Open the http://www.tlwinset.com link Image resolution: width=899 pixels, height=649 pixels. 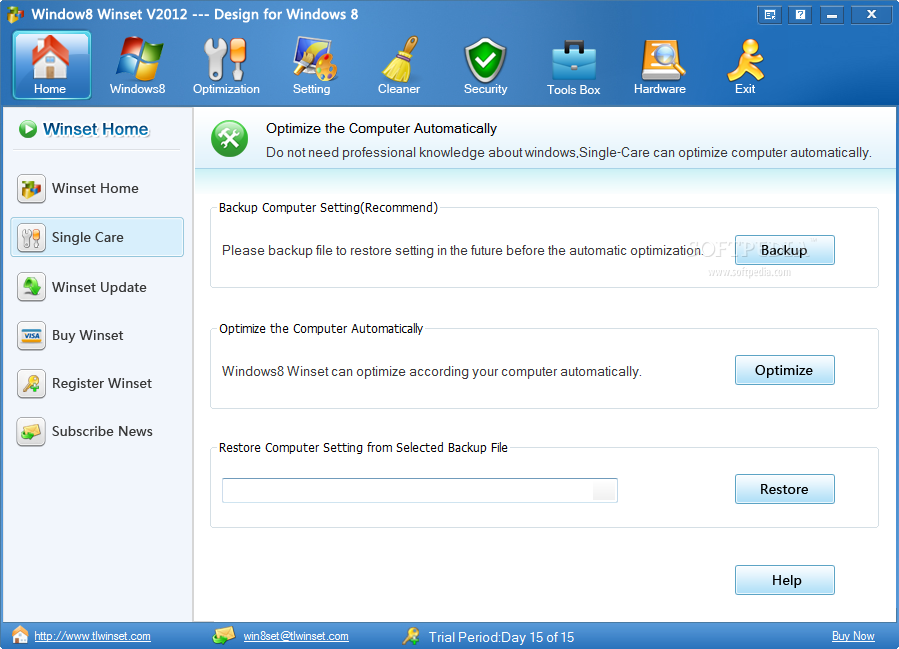pyautogui.click(x=92, y=636)
